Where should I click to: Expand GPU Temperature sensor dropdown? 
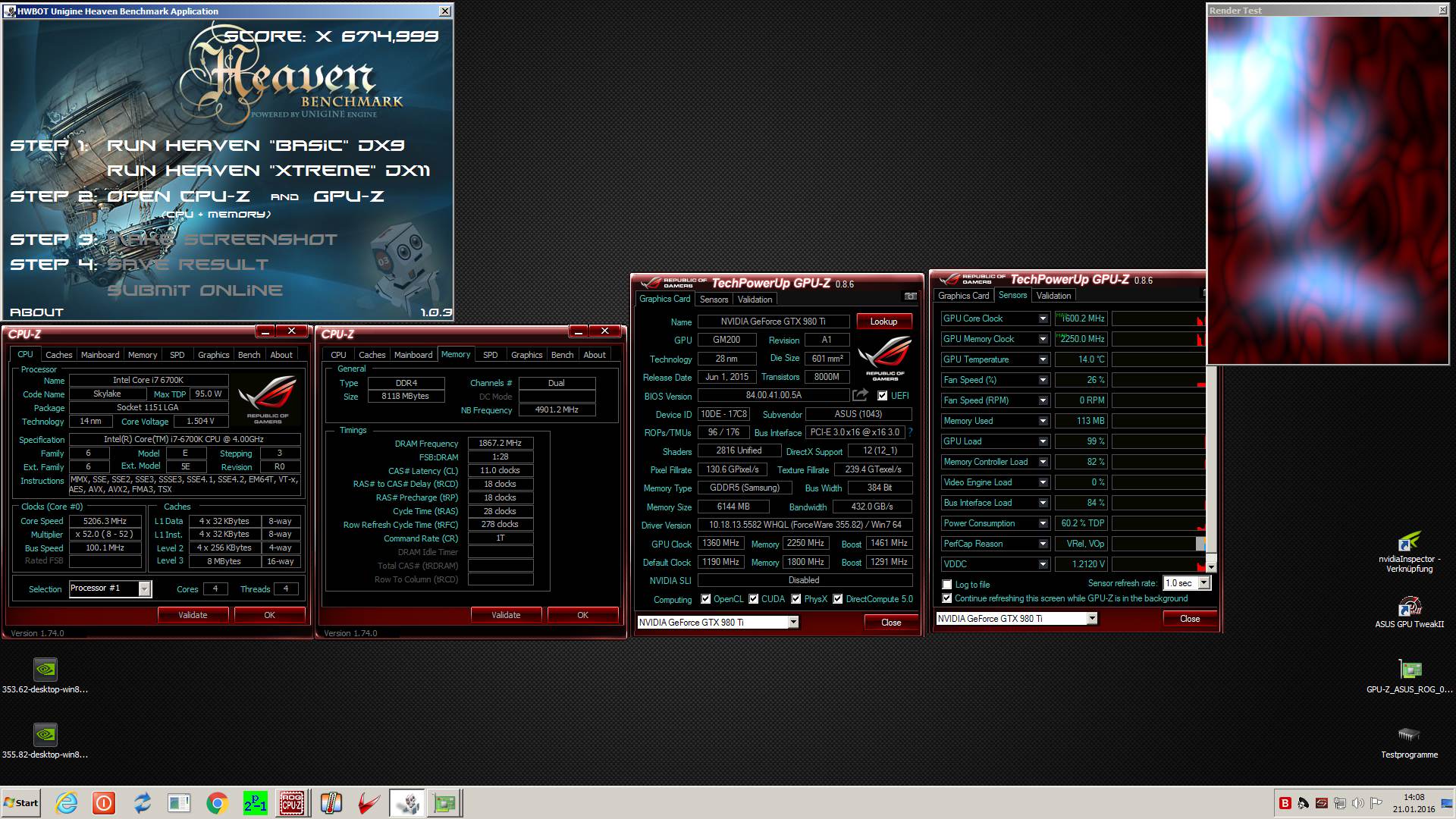tap(1043, 359)
